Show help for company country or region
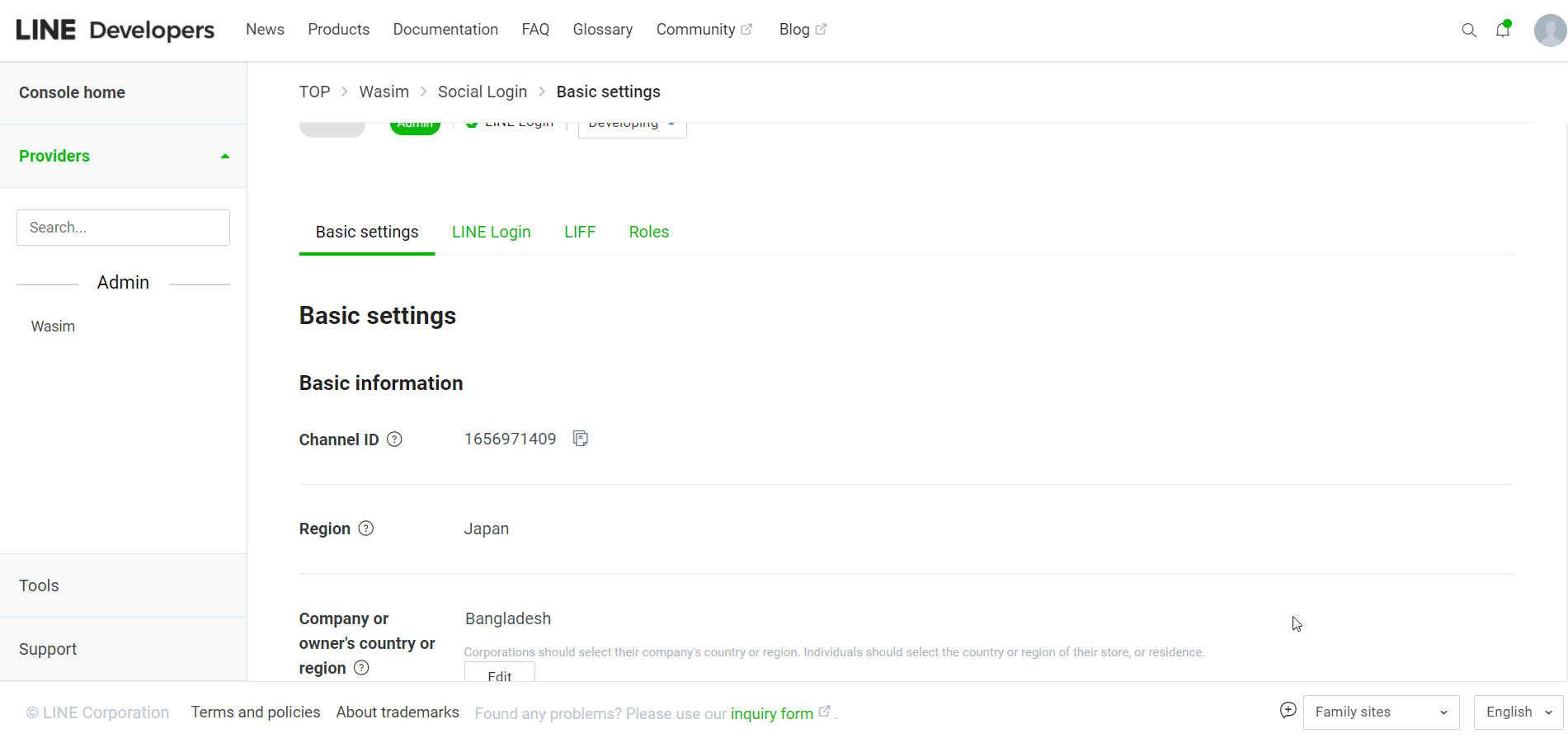 pos(361,668)
